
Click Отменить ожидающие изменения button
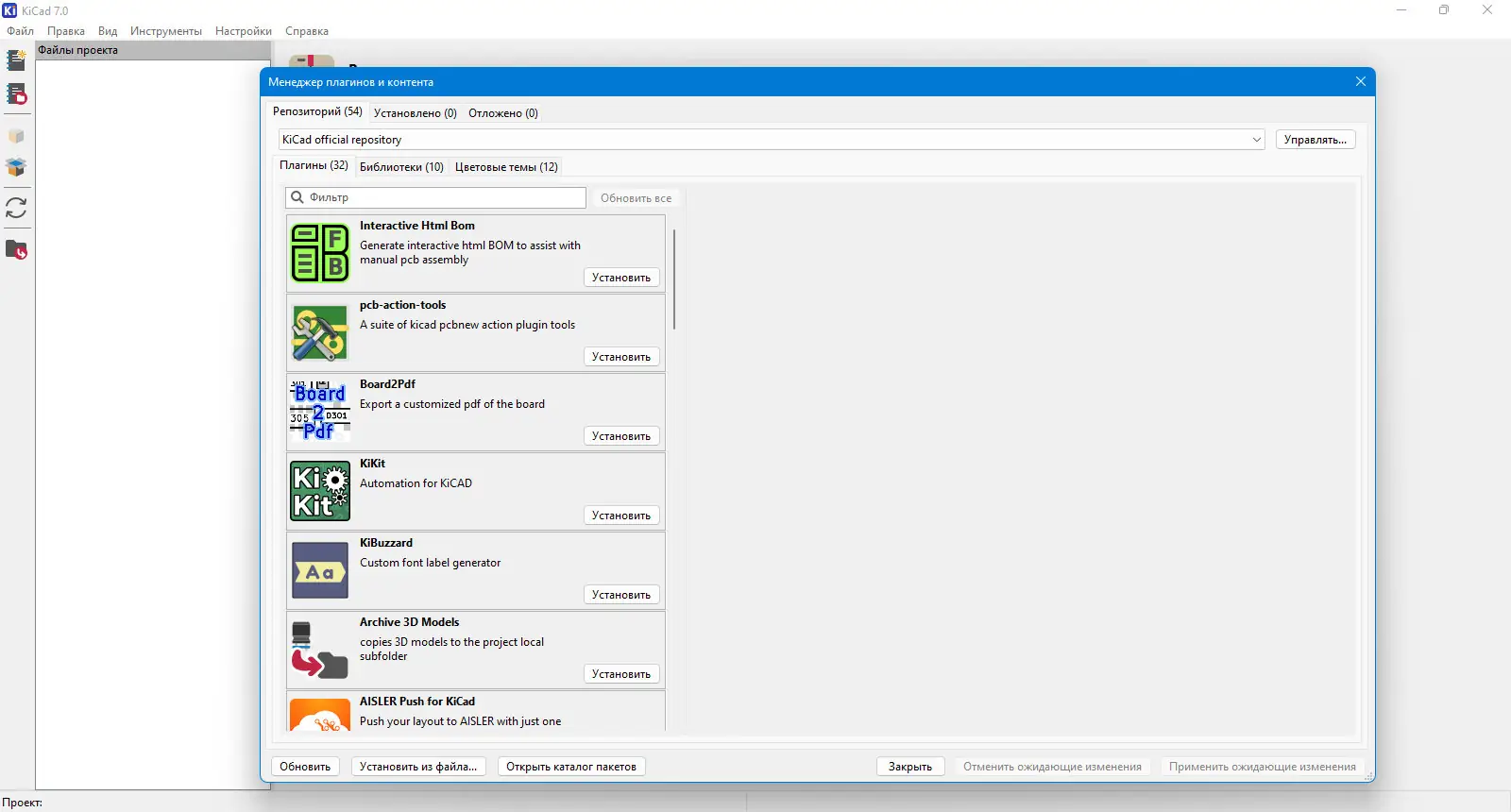coord(1052,767)
